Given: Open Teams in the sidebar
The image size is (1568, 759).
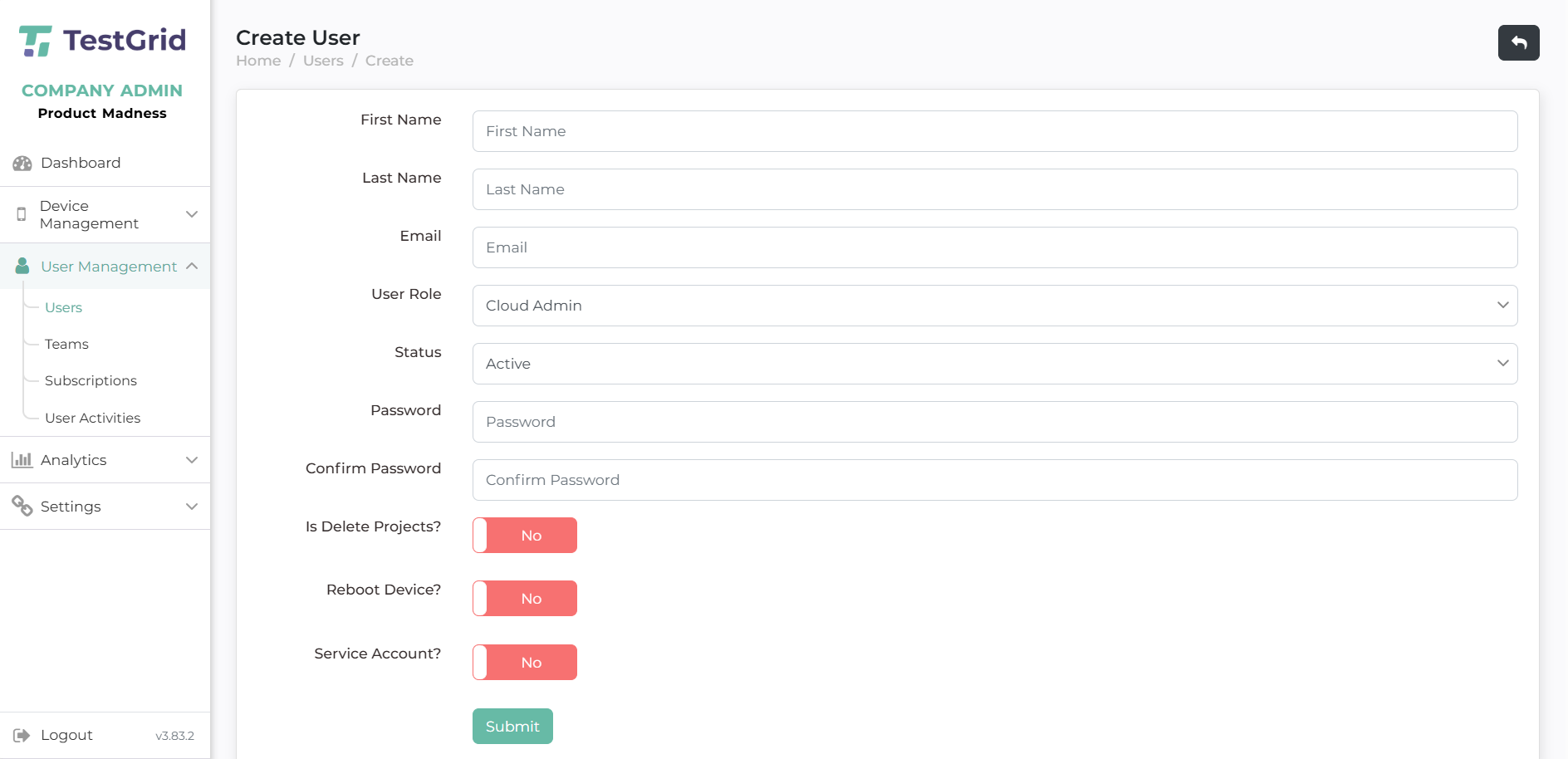Looking at the screenshot, I should point(66,344).
